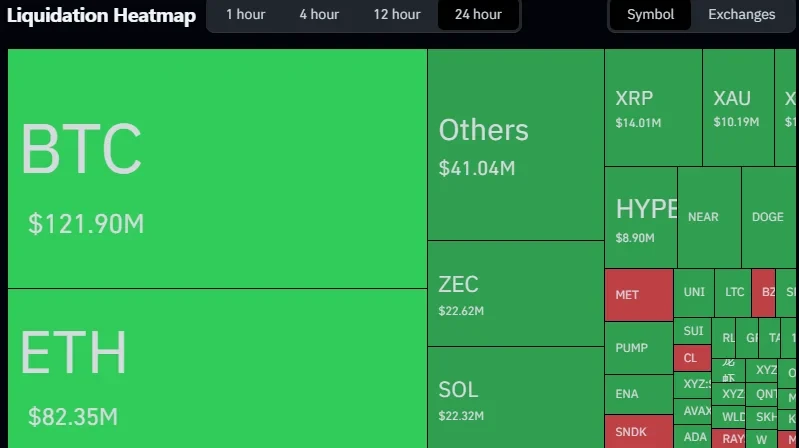The width and height of the screenshot is (799, 448).
Task: Select the 4 hour timeframe
Action: pyautogui.click(x=319, y=14)
